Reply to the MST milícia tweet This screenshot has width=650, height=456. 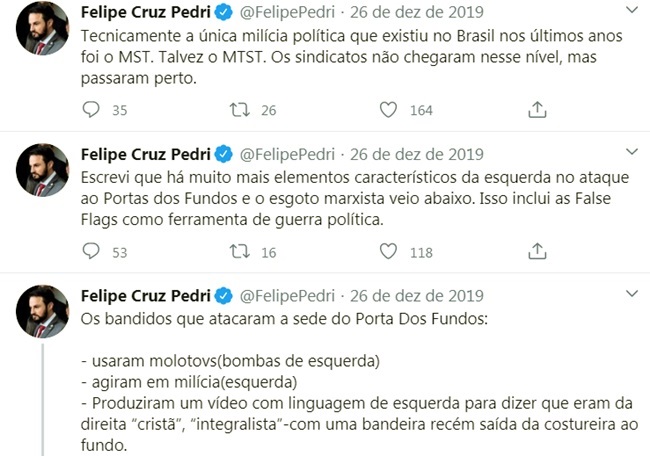click(91, 110)
